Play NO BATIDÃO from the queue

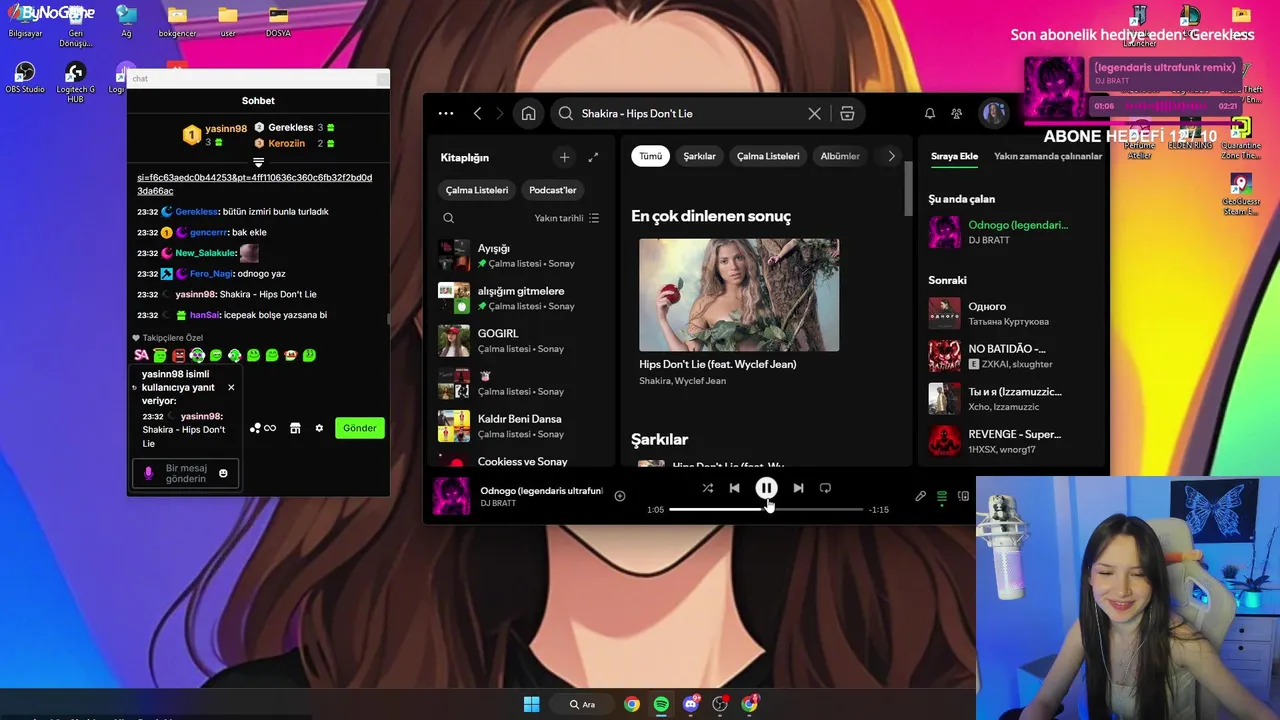click(x=1012, y=356)
